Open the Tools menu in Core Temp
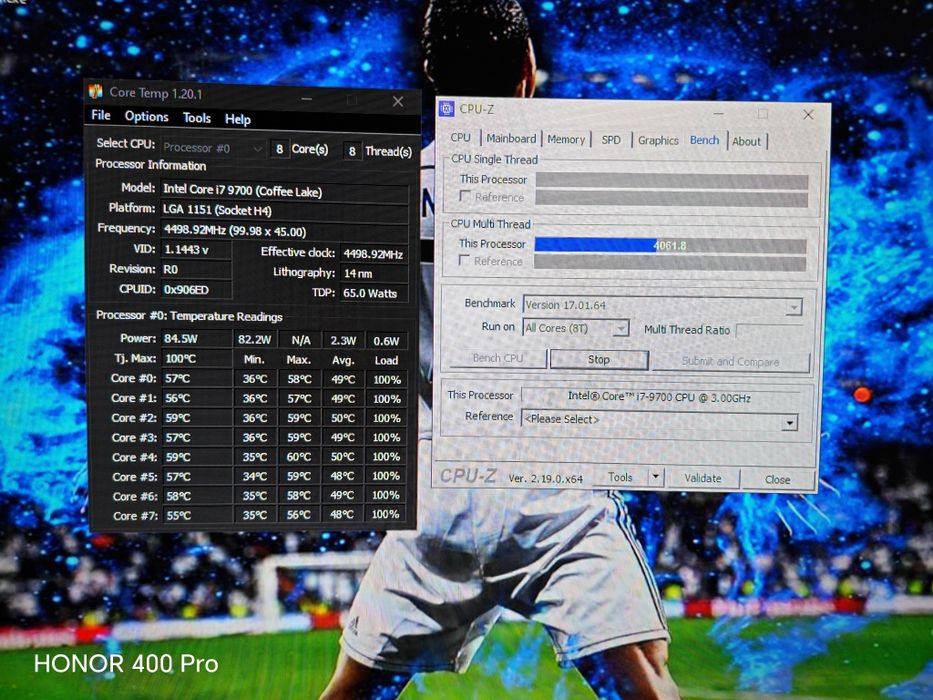Viewport: 933px width, 700px height. point(197,118)
